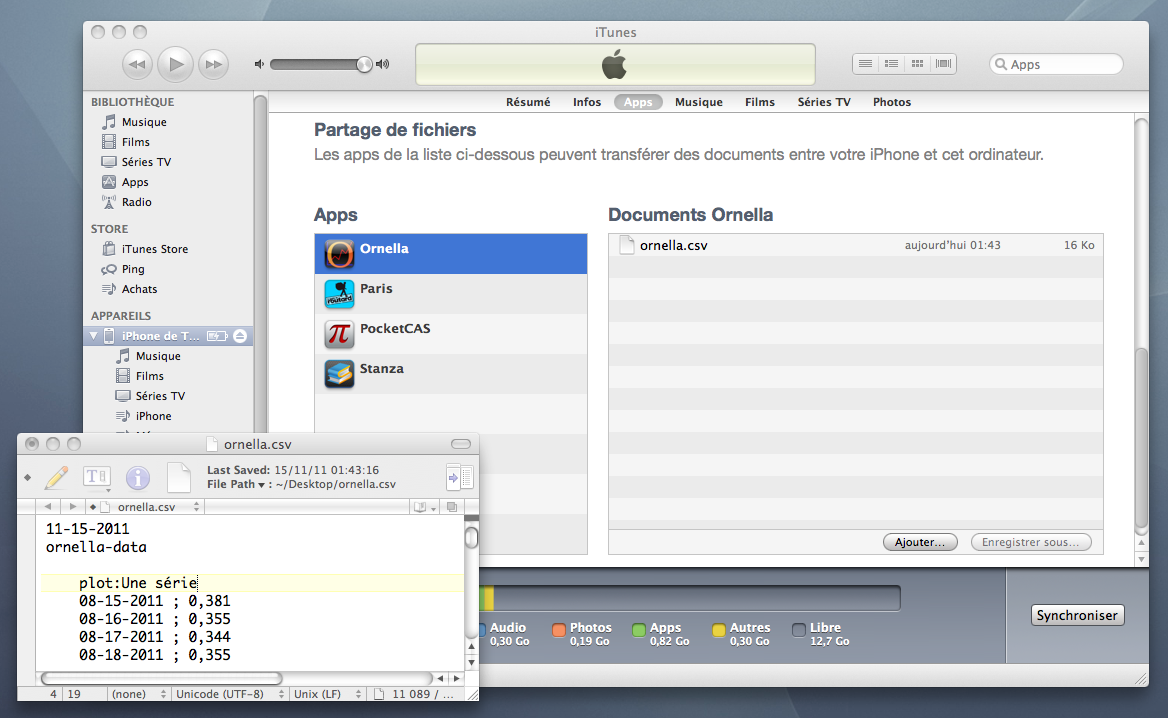
Task: Click the iTunes previous track button
Action: tap(137, 64)
